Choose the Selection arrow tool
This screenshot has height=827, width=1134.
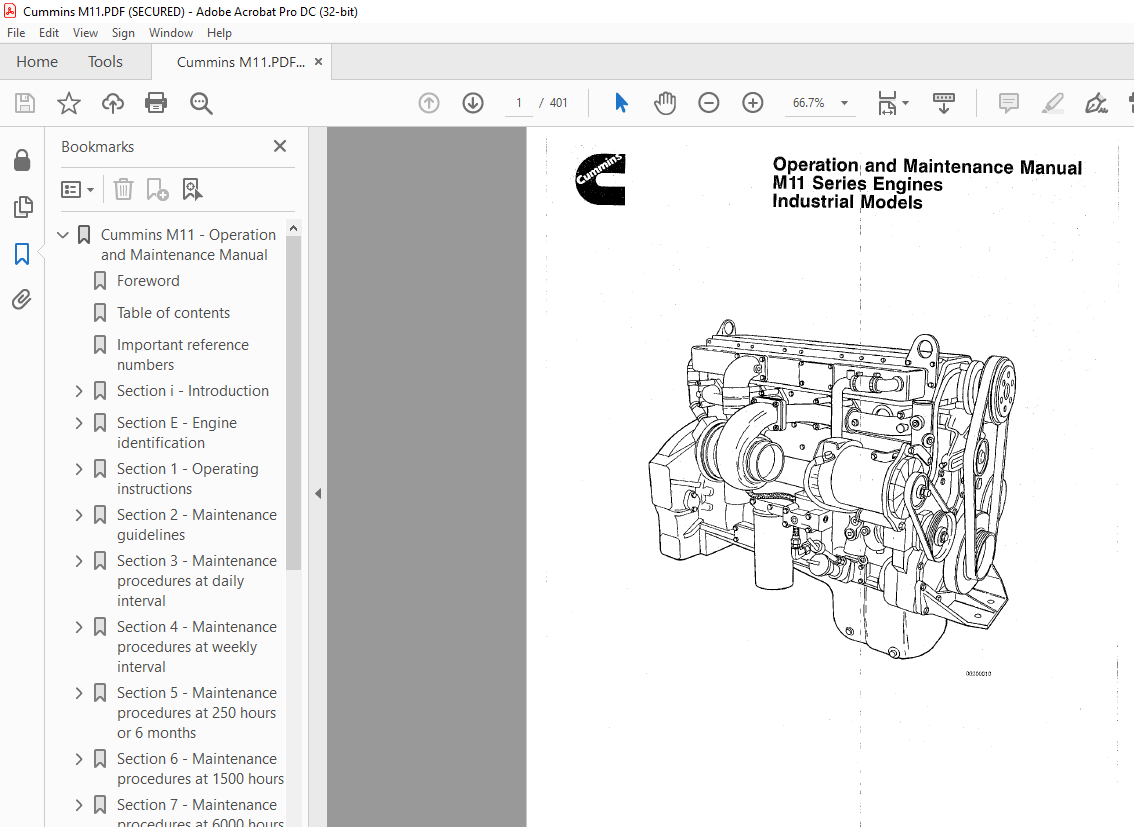pos(621,103)
